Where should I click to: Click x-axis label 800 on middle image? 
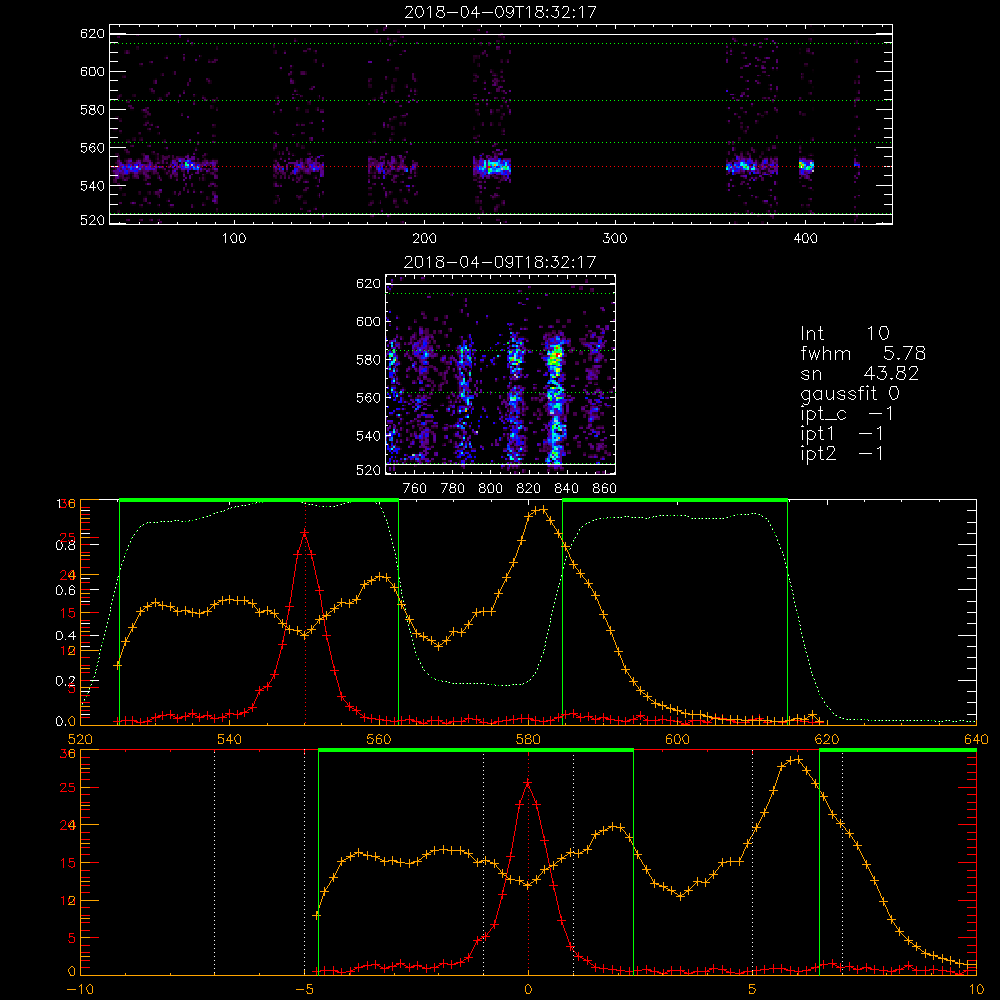click(490, 489)
